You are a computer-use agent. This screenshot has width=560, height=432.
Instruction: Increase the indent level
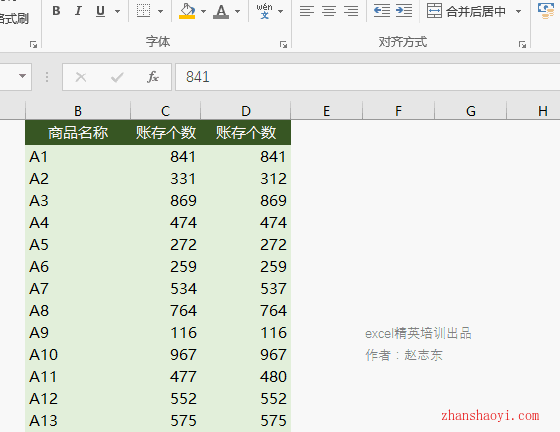(x=404, y=11)
